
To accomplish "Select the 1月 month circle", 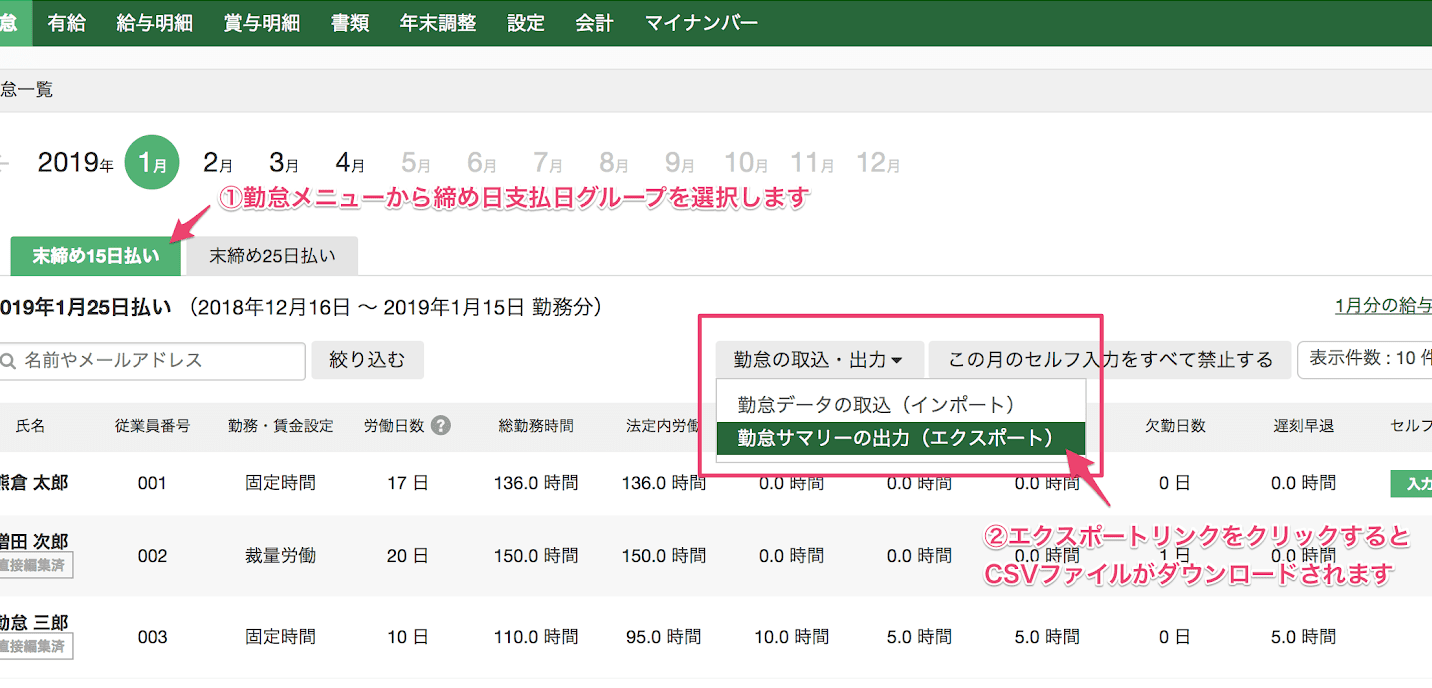I will (x=152, y=163).
